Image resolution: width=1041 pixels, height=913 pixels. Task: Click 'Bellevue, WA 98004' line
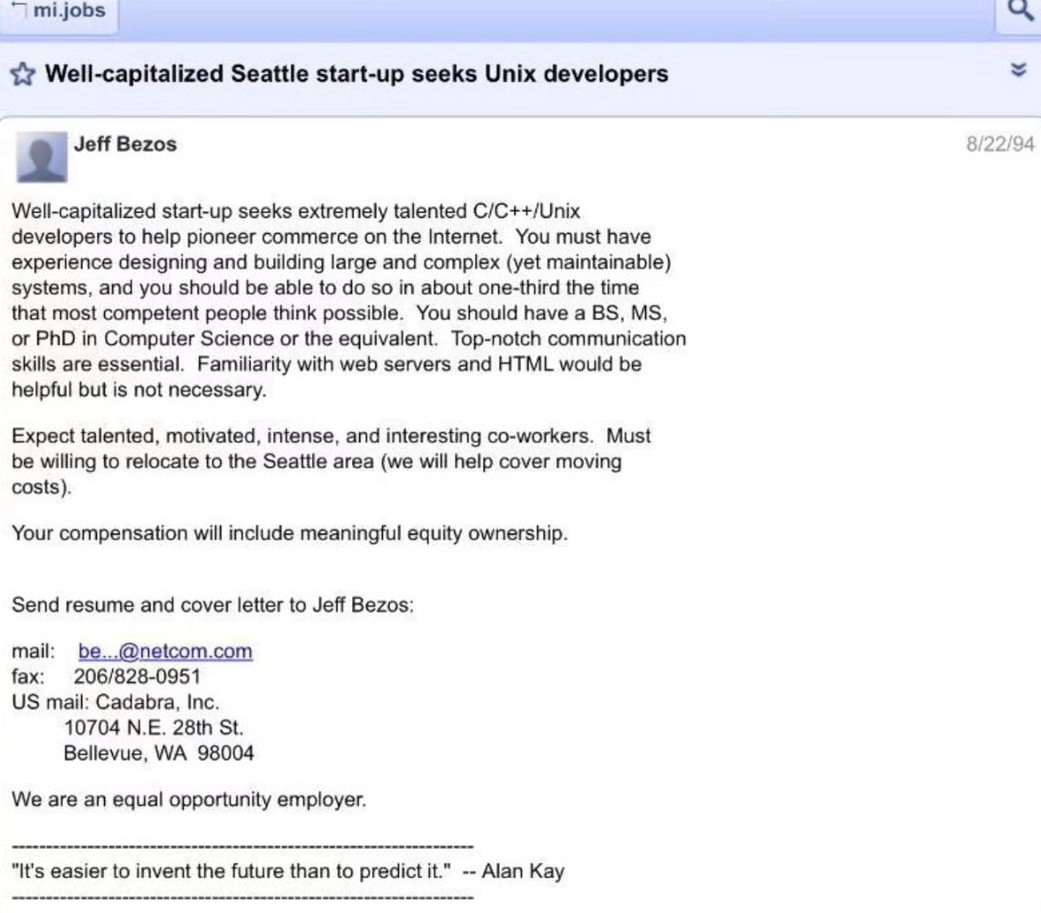click(159, 753)
